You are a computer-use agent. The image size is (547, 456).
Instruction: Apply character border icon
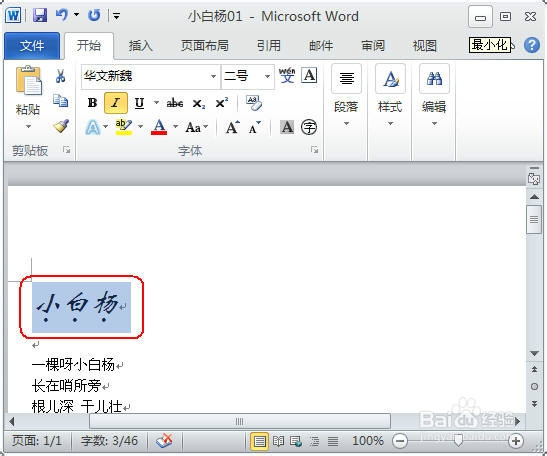[x=309, y=75]
